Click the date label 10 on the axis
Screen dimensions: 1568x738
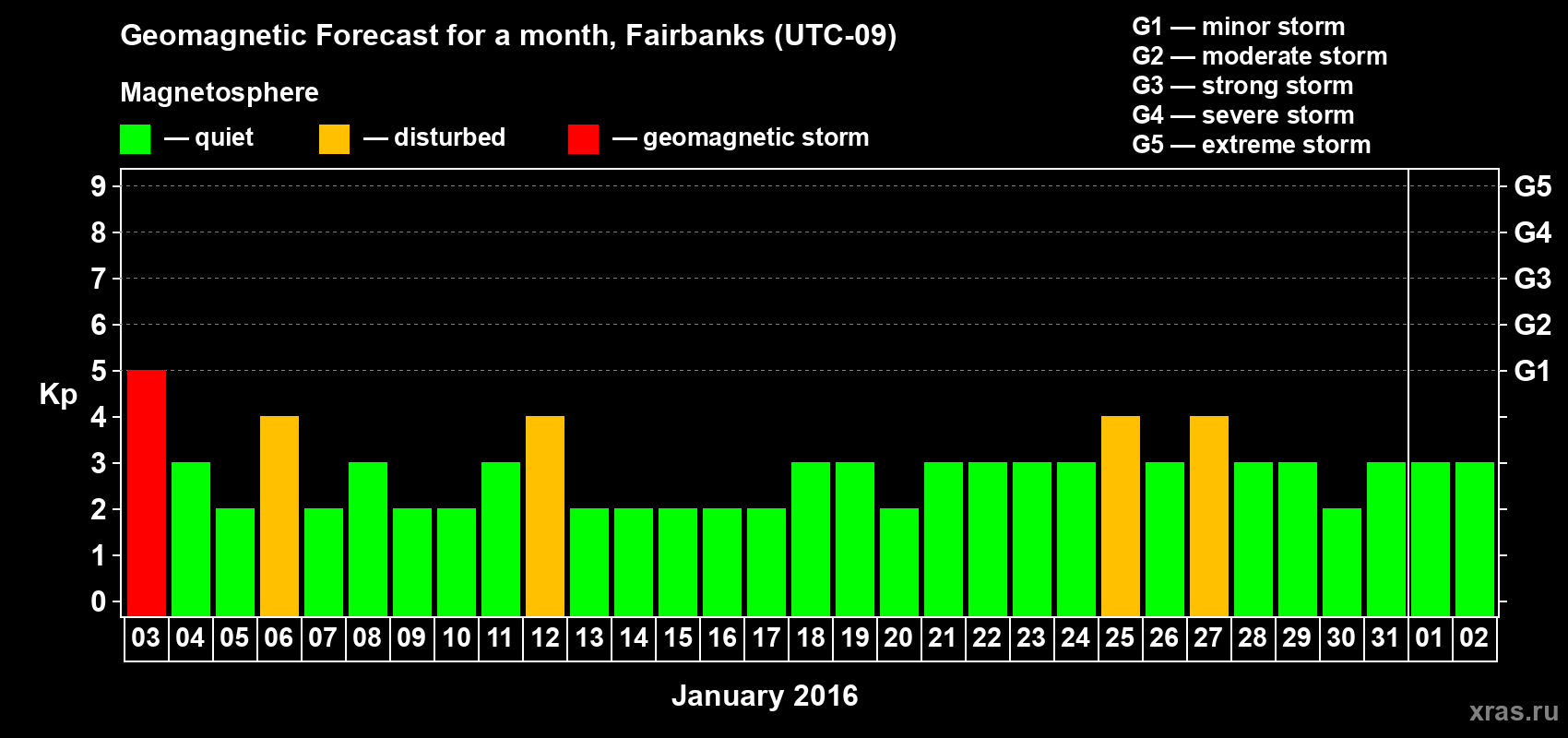pos(456,637)
